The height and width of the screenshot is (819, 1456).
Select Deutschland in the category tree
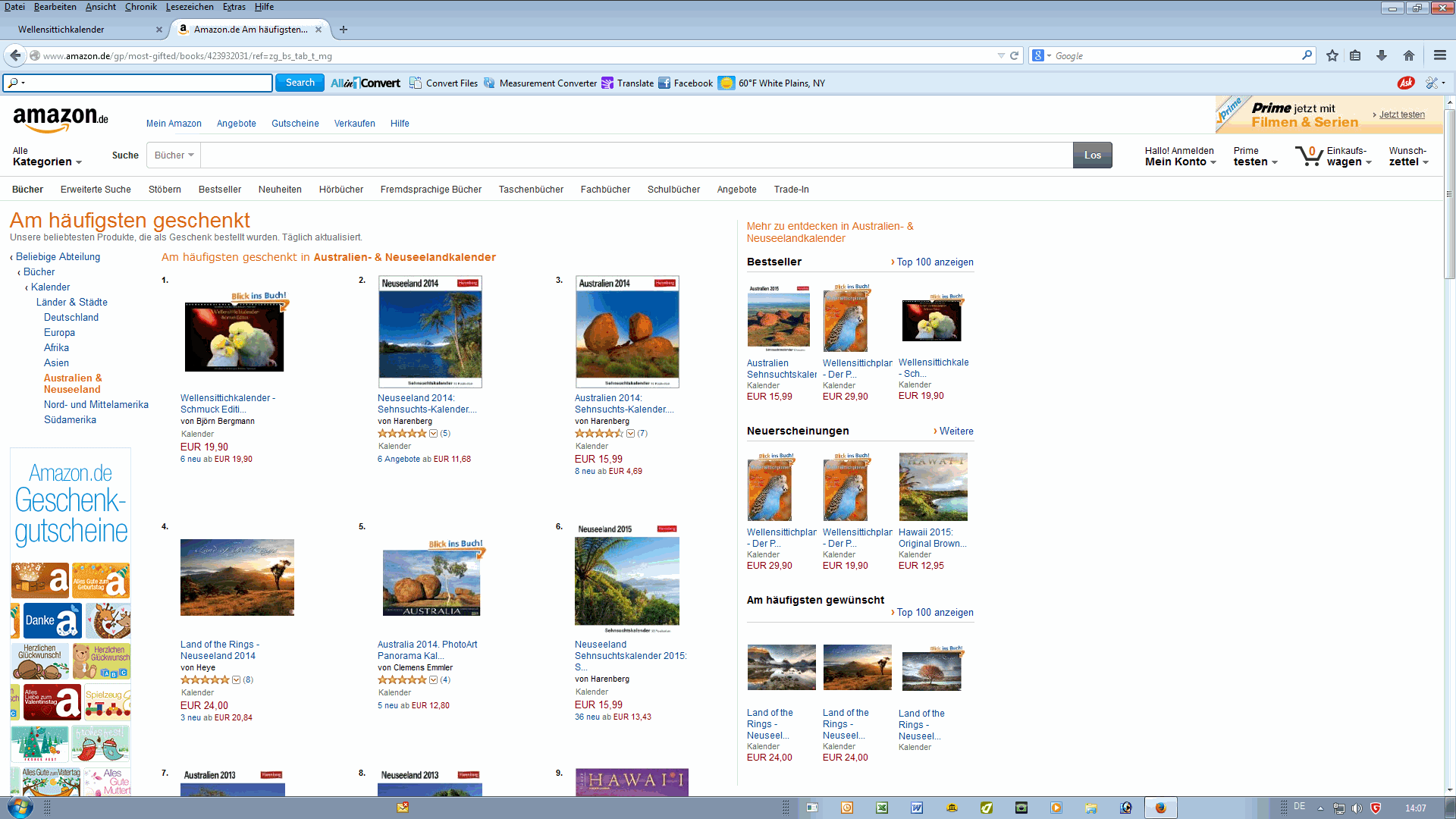71,318
